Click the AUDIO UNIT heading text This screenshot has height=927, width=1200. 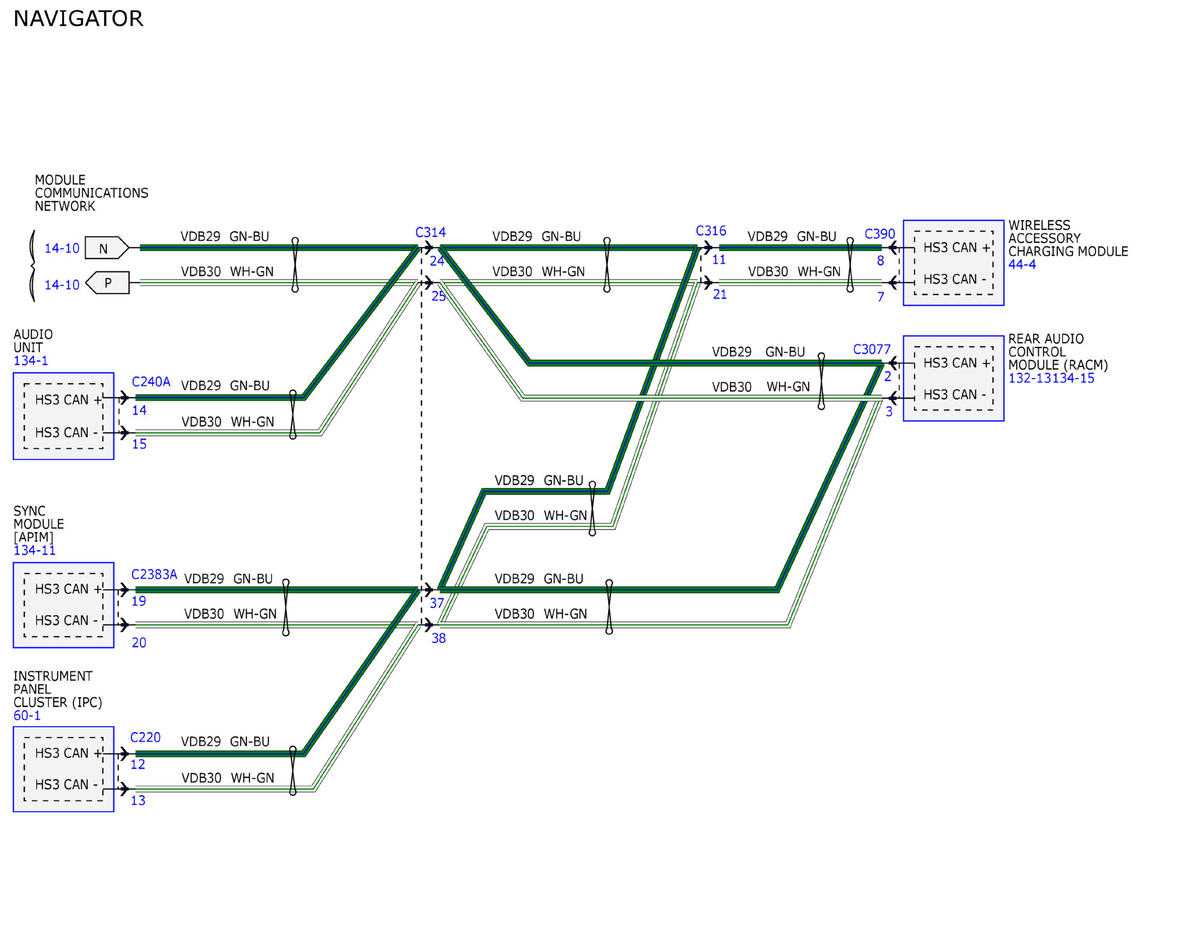(x=33, y=341)
